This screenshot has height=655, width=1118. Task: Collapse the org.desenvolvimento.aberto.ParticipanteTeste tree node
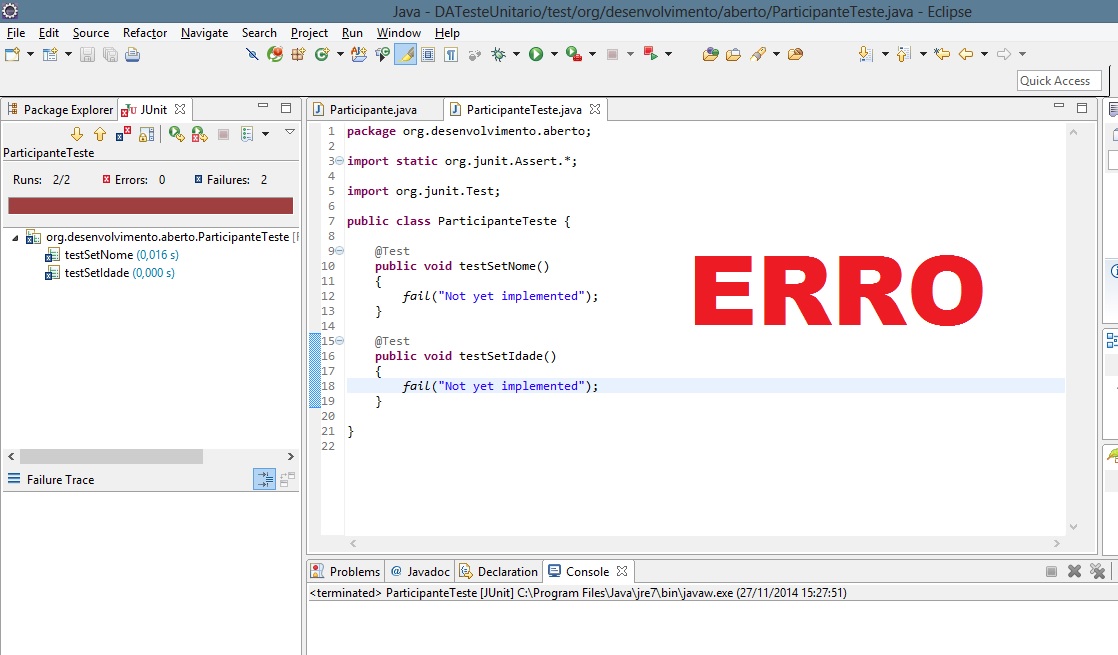(16, 238)
